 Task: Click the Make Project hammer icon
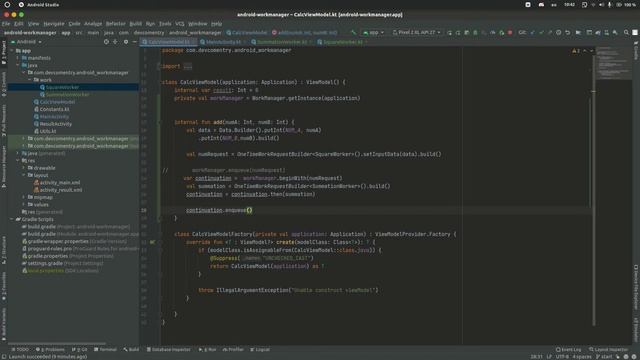tap(353, 32)
